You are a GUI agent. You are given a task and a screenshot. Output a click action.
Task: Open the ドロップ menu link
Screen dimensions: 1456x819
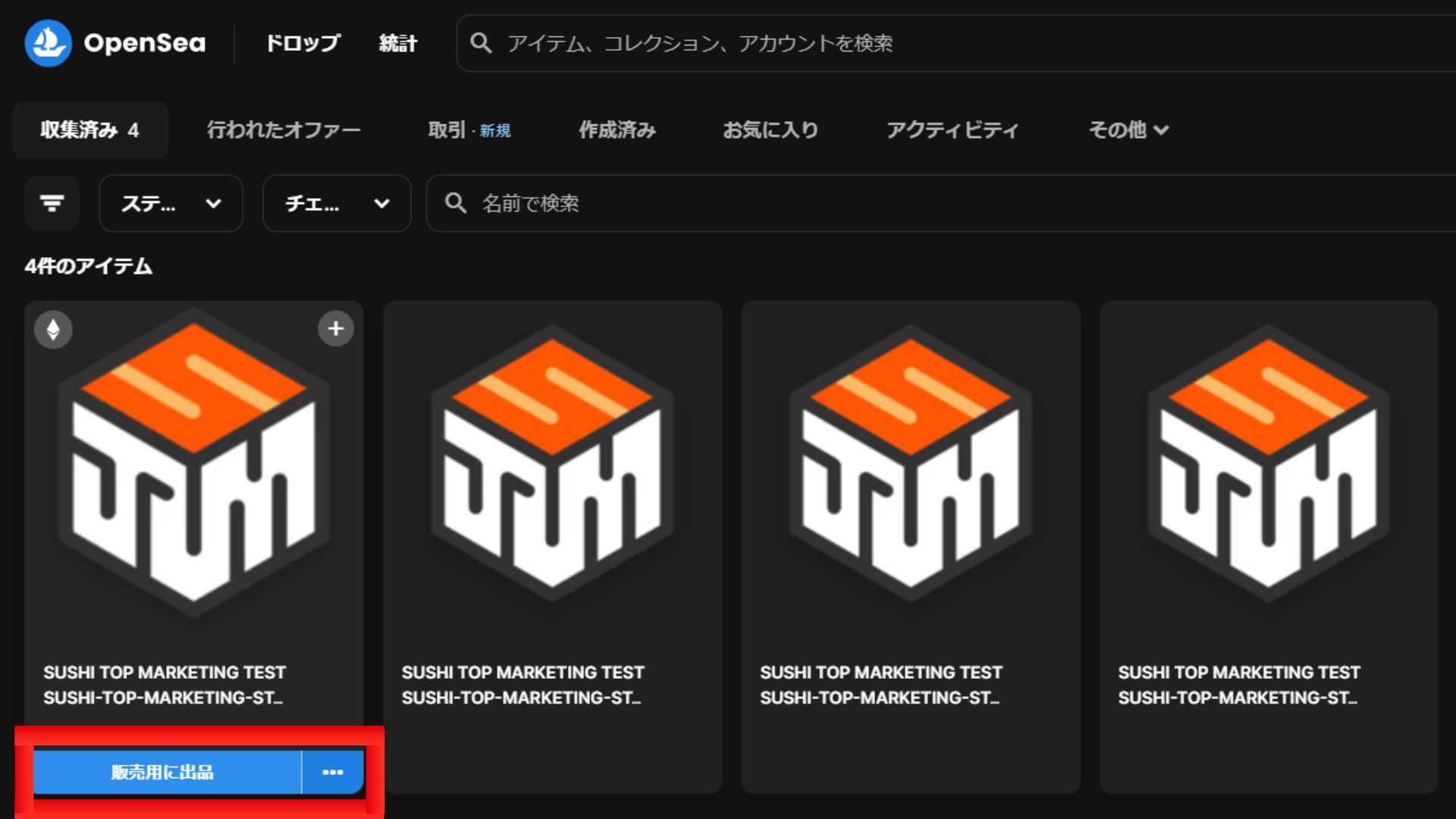coord(303,43)
